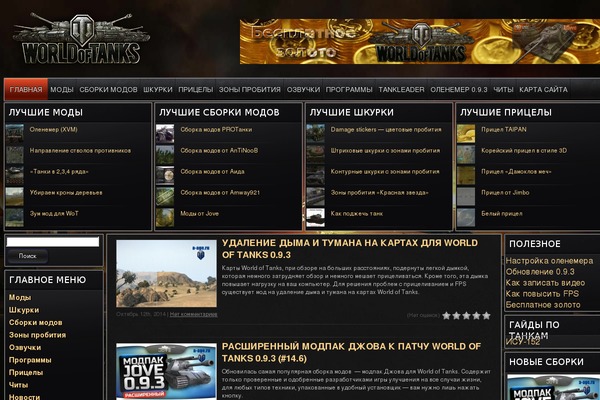Go to the ГЛАВНАЯ tab
This screenshot has width=600, height=400.
pyautogui.click(x=26, y=90)
